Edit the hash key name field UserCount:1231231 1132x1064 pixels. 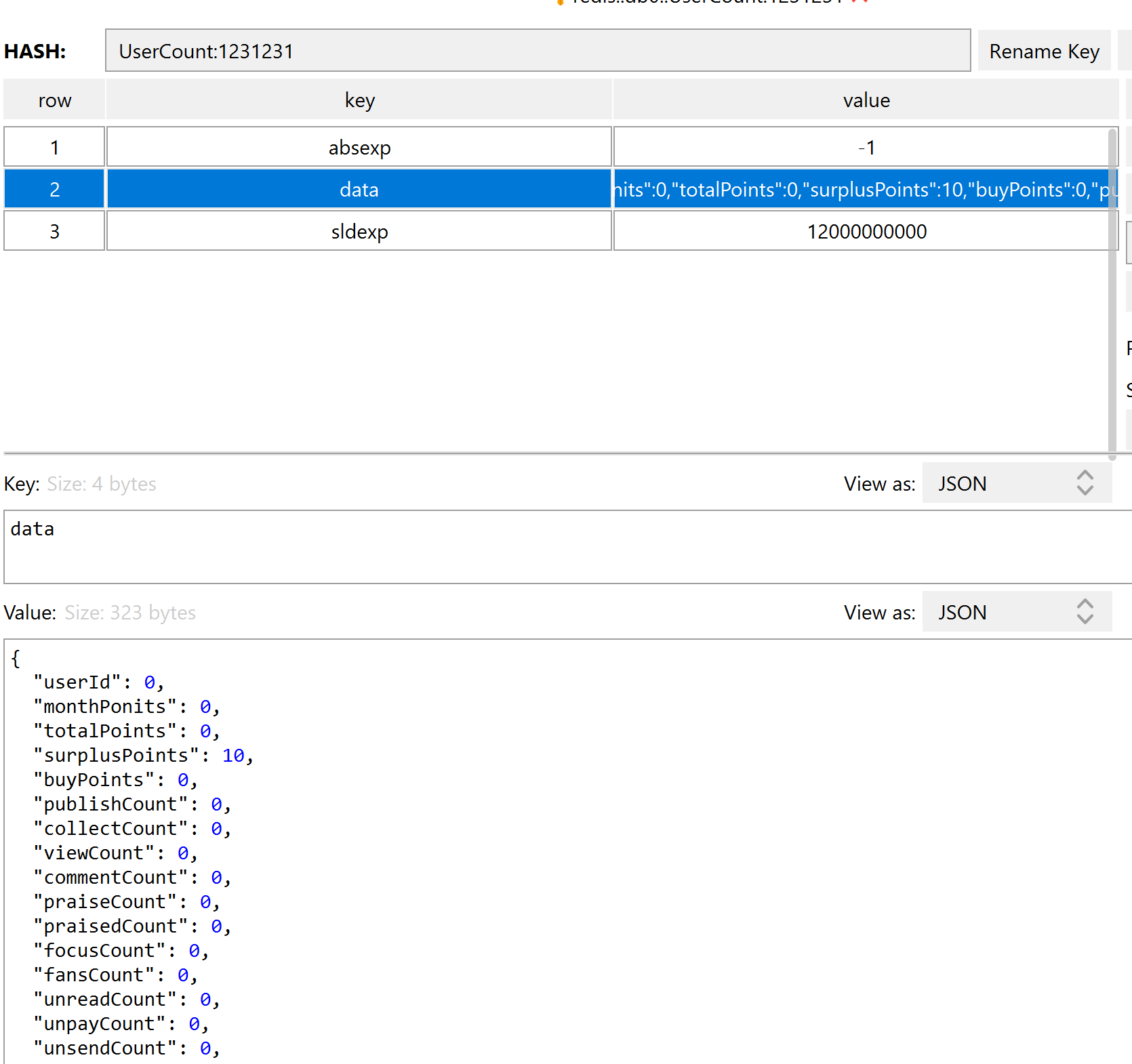(x=538, y=51)
